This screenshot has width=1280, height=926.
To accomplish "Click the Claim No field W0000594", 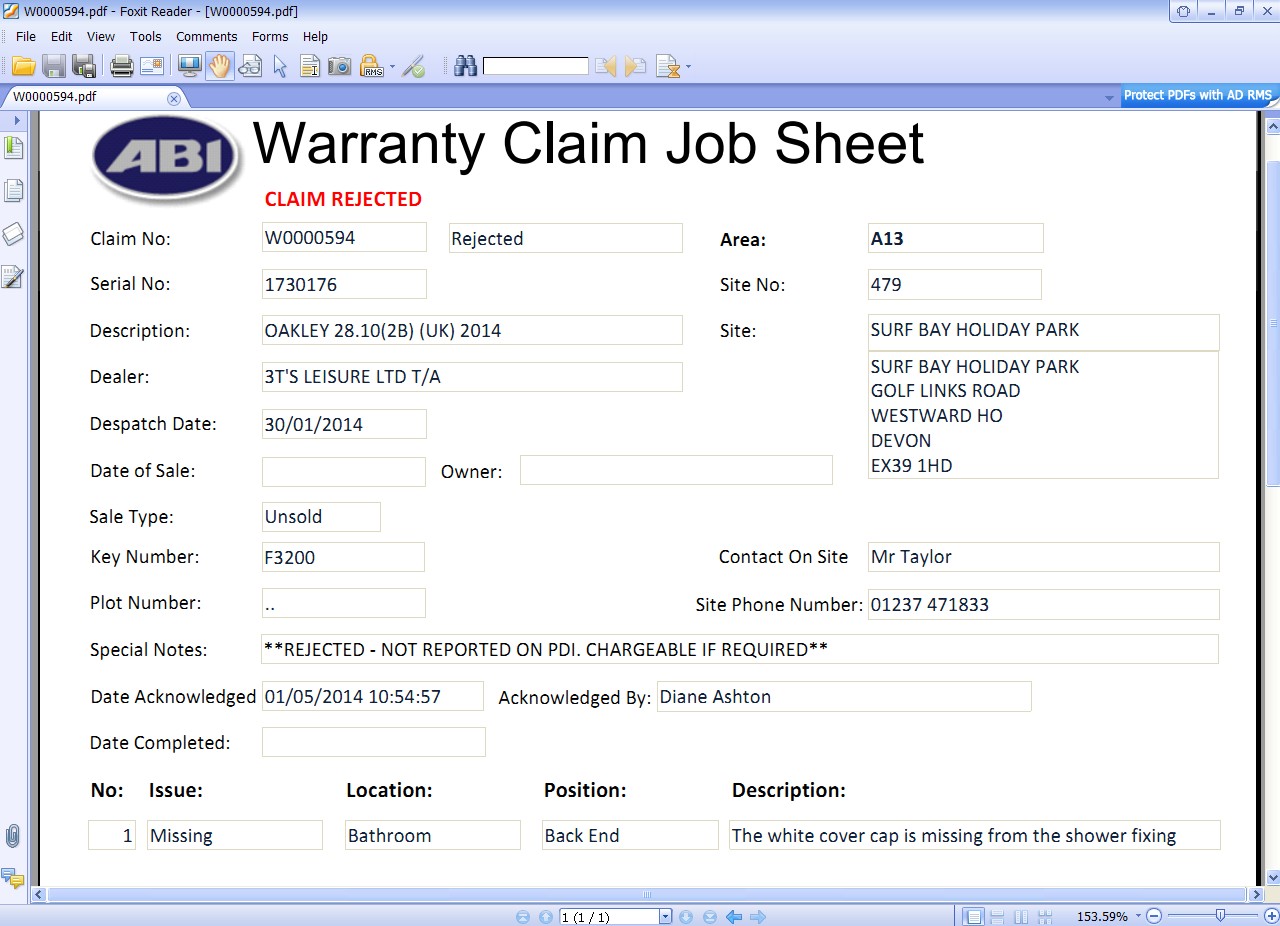I will pos(344,238).
